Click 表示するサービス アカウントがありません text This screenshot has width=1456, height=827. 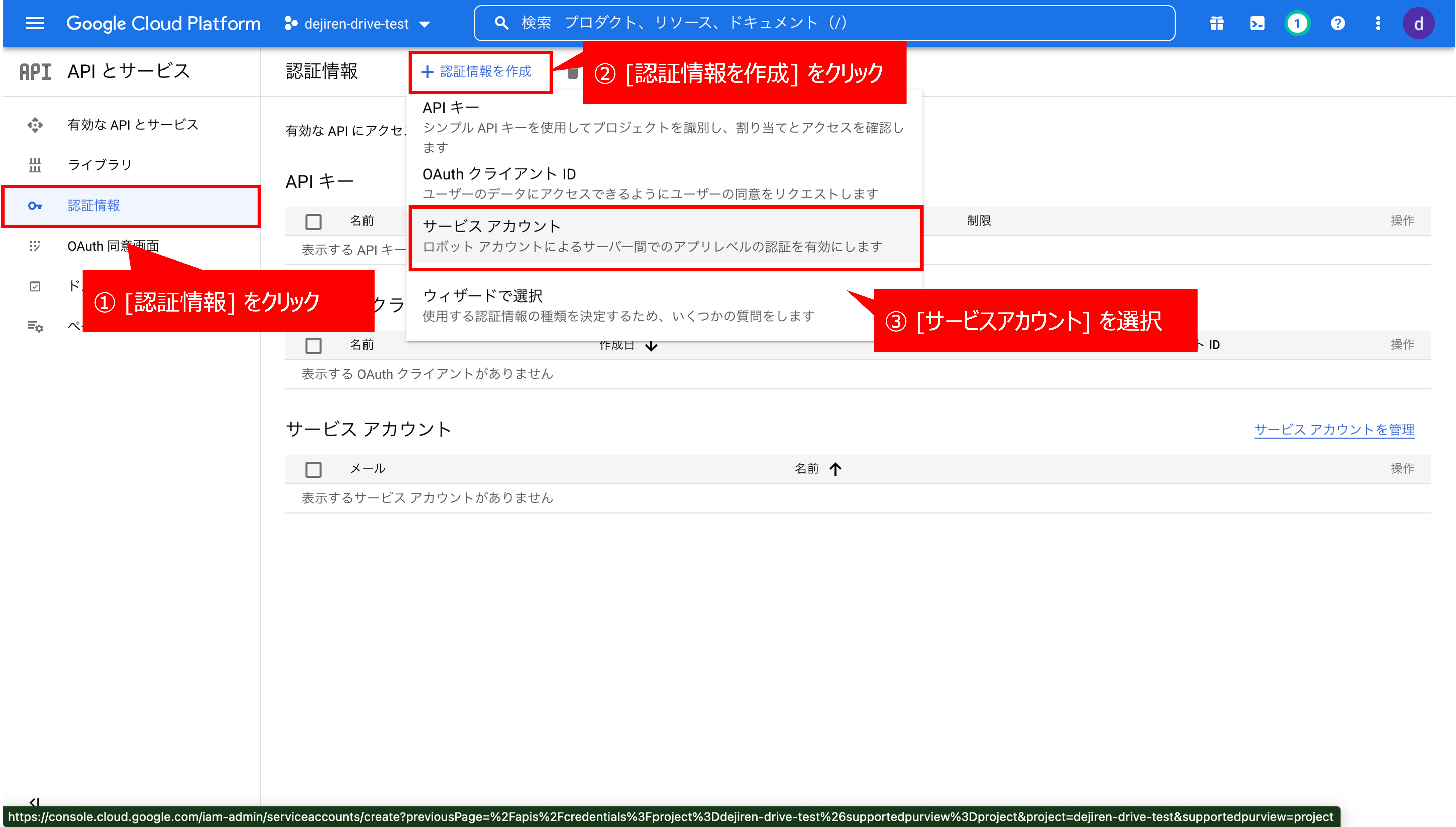point(427,498)
